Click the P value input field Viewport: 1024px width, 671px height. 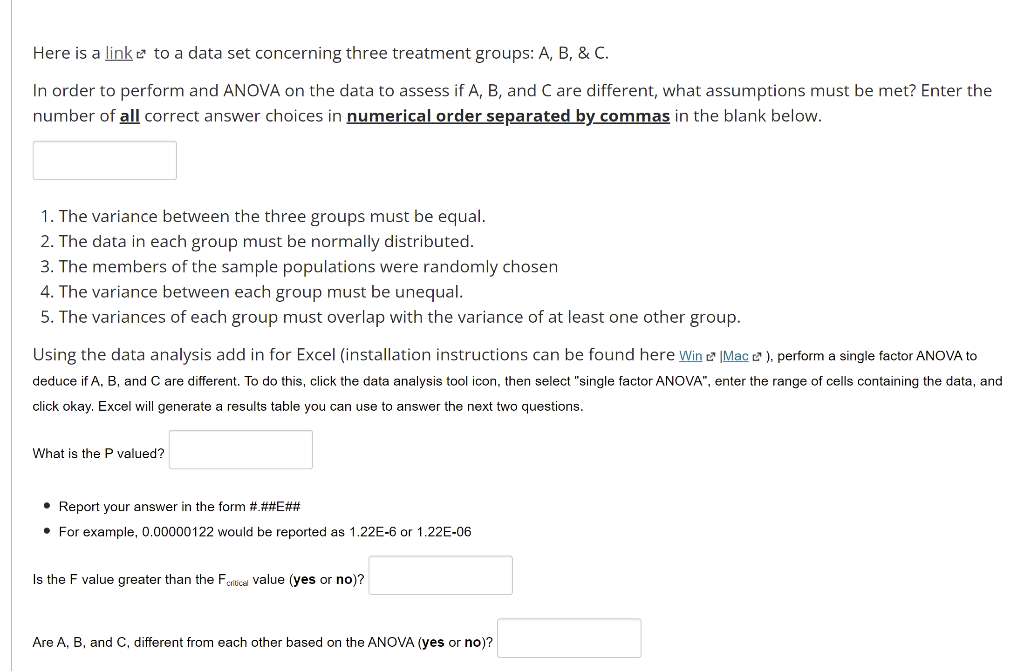[x=240, y=449]
